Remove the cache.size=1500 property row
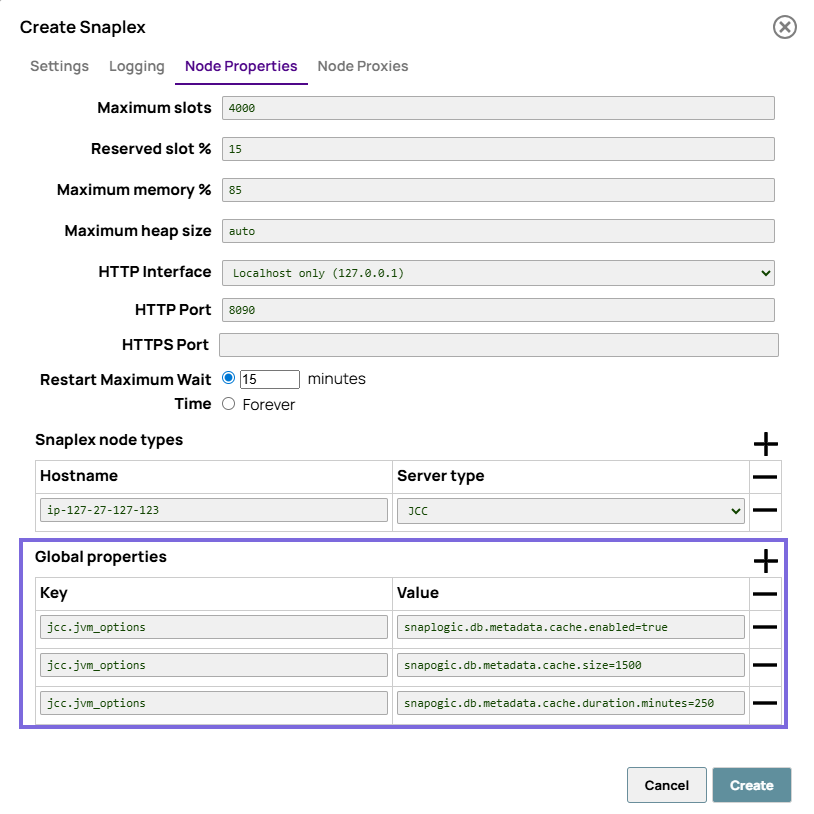 [765, 664]
